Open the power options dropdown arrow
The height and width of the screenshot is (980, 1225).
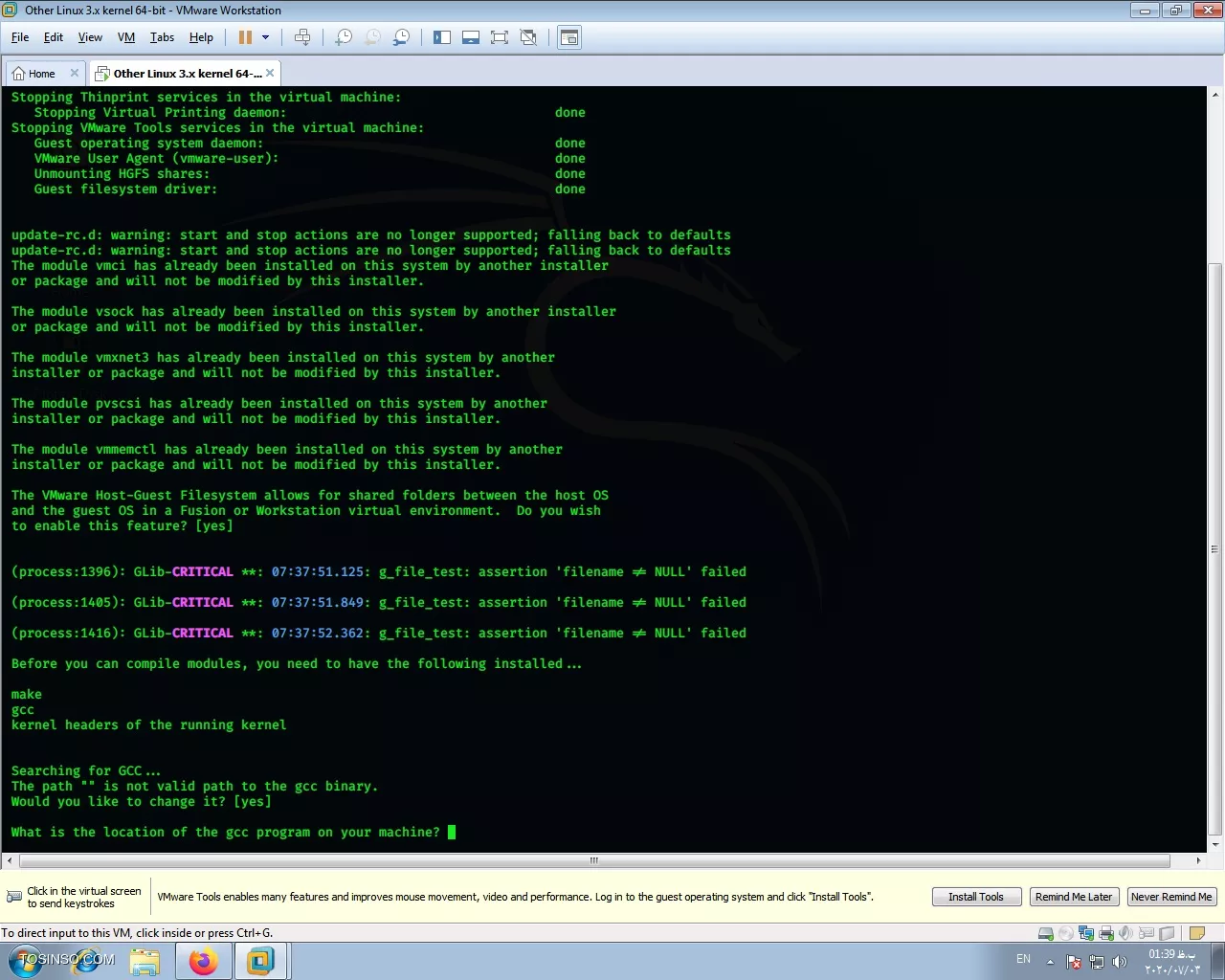click(266, 37)
